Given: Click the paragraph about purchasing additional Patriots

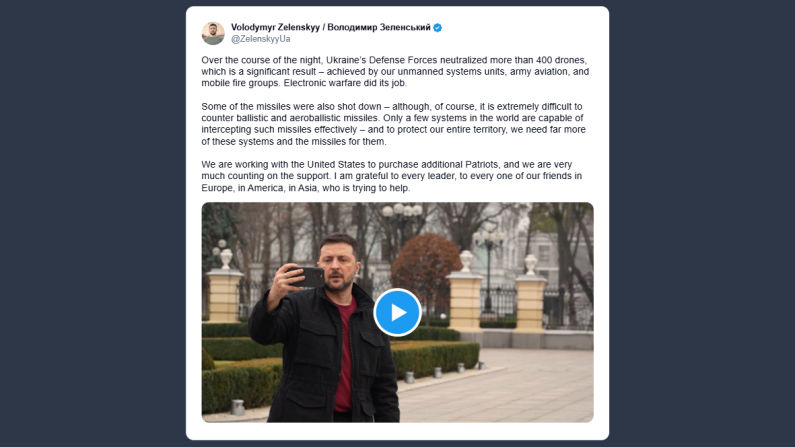Looking at the screenshot, I should tap(391, 176).
